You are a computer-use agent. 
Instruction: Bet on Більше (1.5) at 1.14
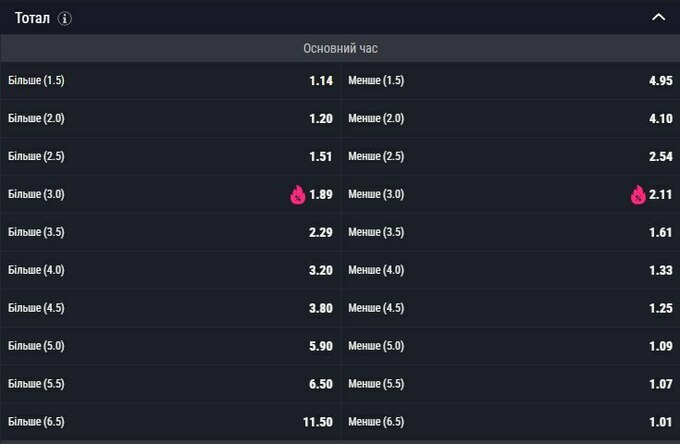click(170, 81)
